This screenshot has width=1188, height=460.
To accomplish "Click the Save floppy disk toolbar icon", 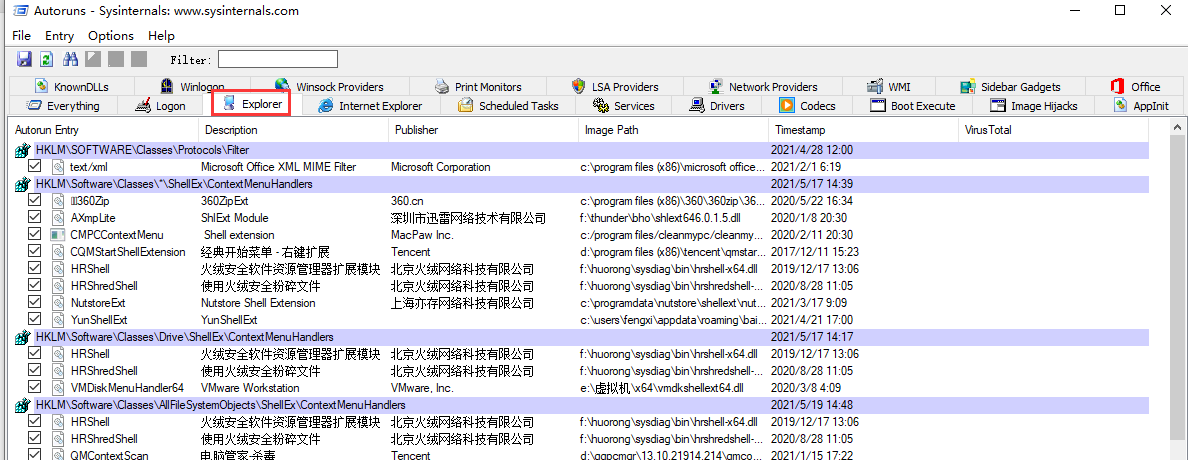I will [x=24, y=59].
